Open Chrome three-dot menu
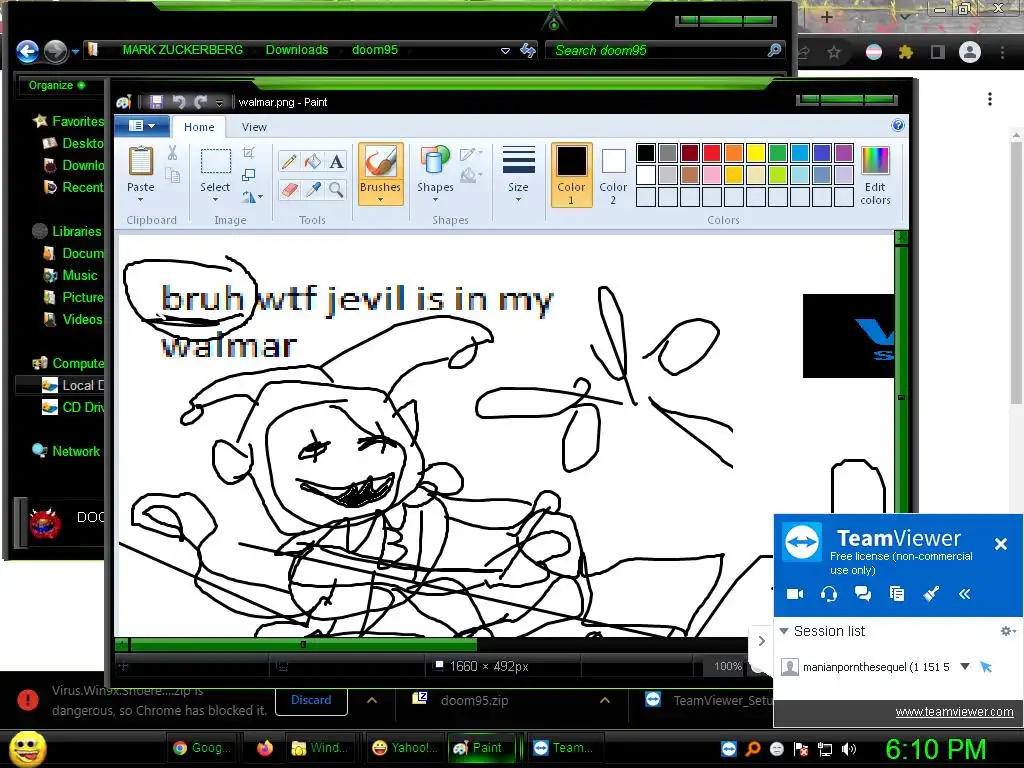The image size is (1024, 768). click(x=1002, y=52)
